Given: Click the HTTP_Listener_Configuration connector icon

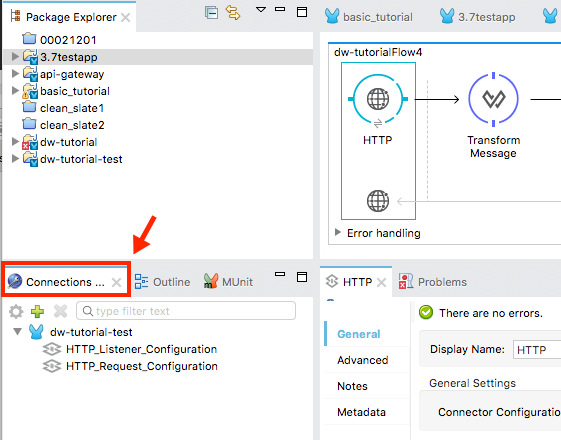Looking at the screenshot, I should coord(52,349).
